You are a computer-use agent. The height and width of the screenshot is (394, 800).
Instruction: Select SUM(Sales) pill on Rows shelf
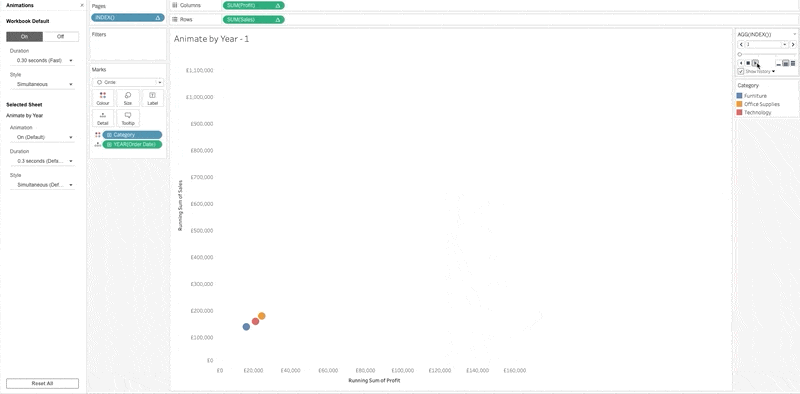click(254, 19)
